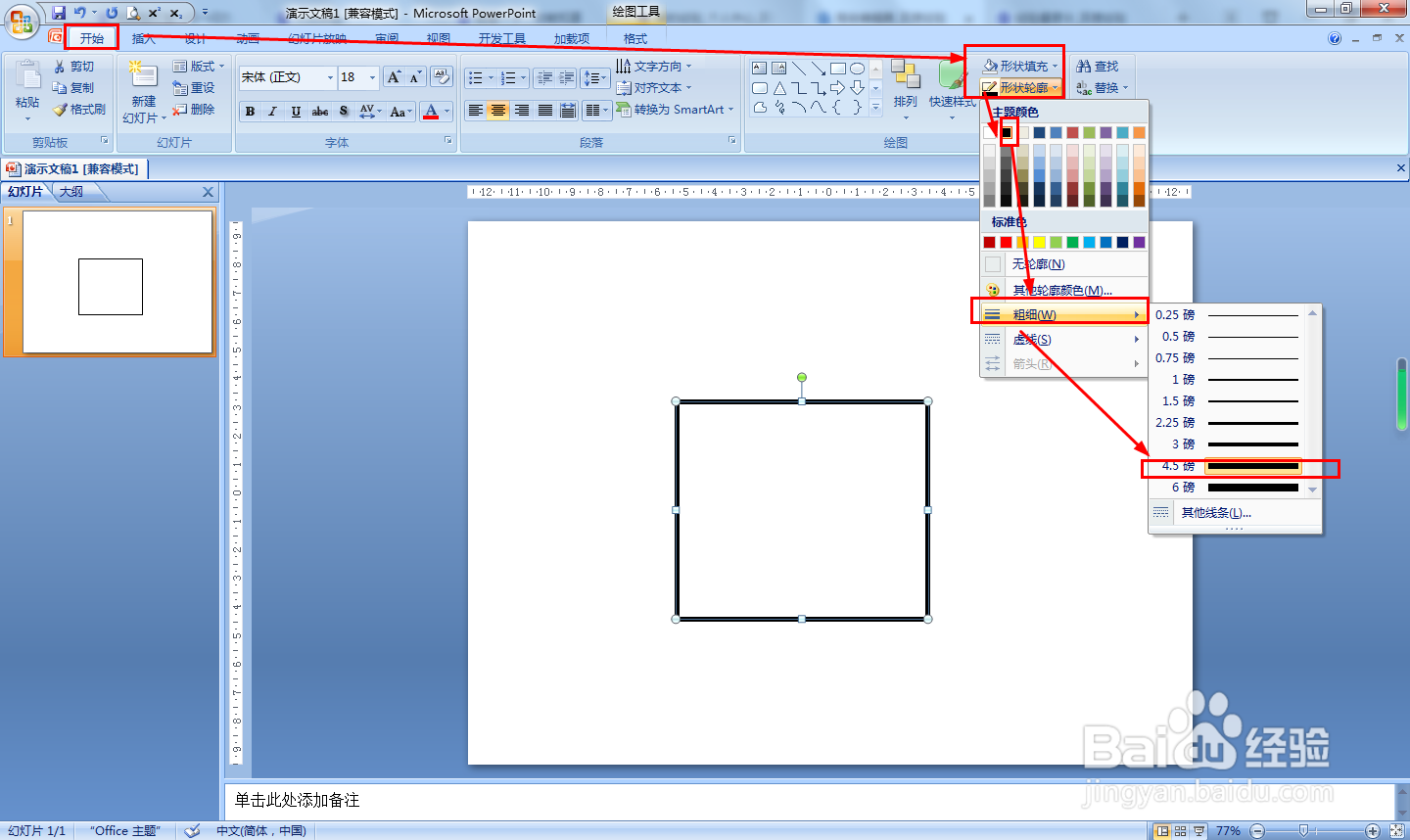The width and height of the screenshot is (1410, 840).
Task: Save the presentation from quick access toolbar
Action: [59, 13]
